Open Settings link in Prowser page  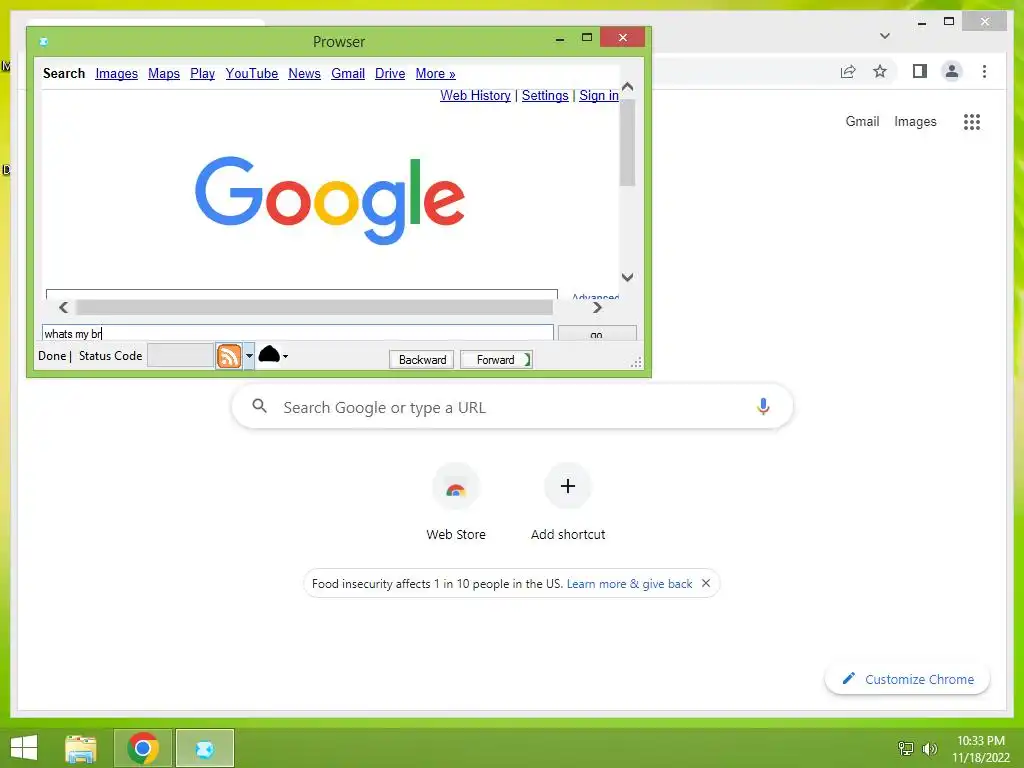pyautogui.click(x=545, y=95)
